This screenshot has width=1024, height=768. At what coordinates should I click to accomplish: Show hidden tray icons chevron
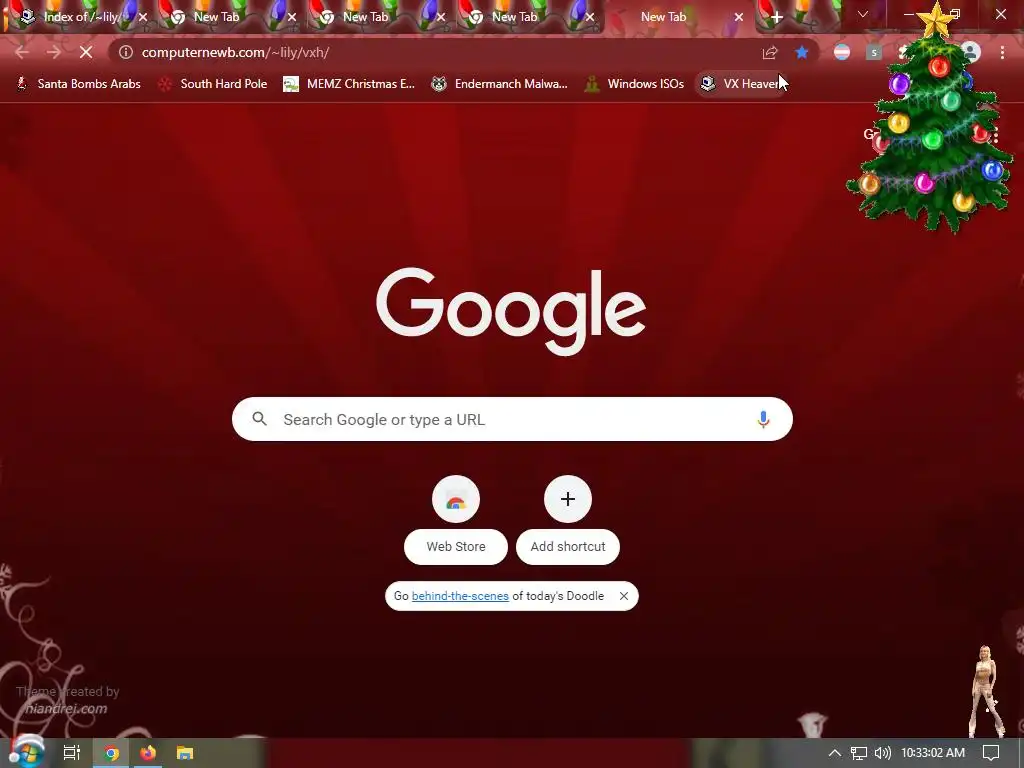(x=835, y=753)
